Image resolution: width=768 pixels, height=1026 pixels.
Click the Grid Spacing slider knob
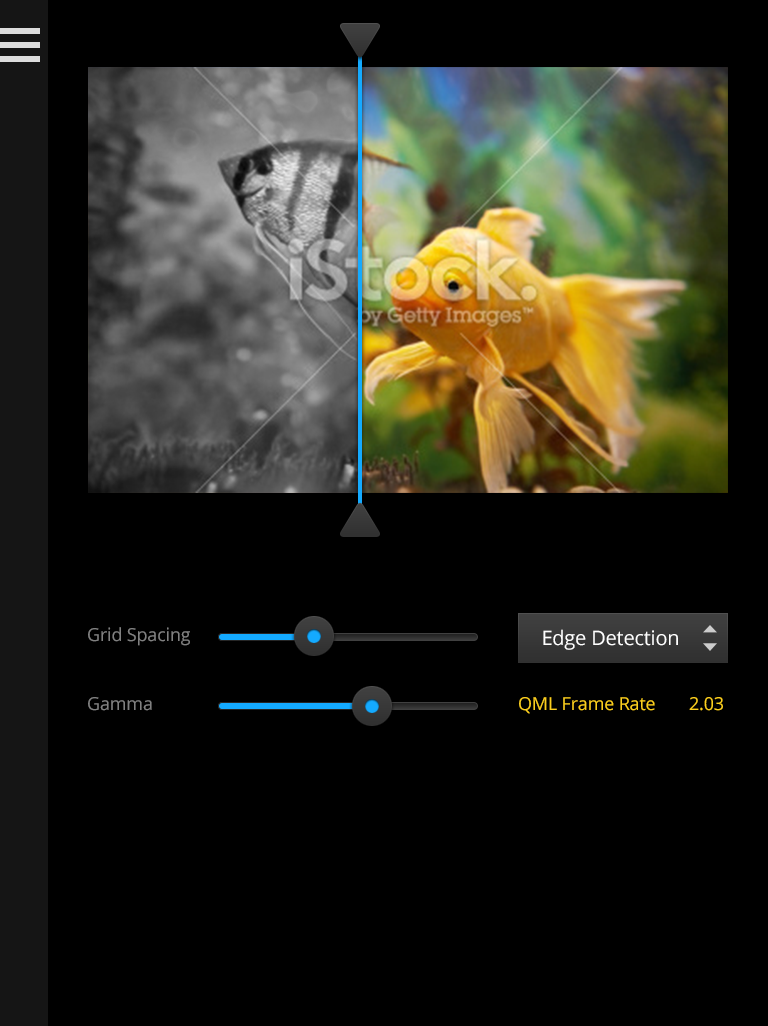click(314, 636)
